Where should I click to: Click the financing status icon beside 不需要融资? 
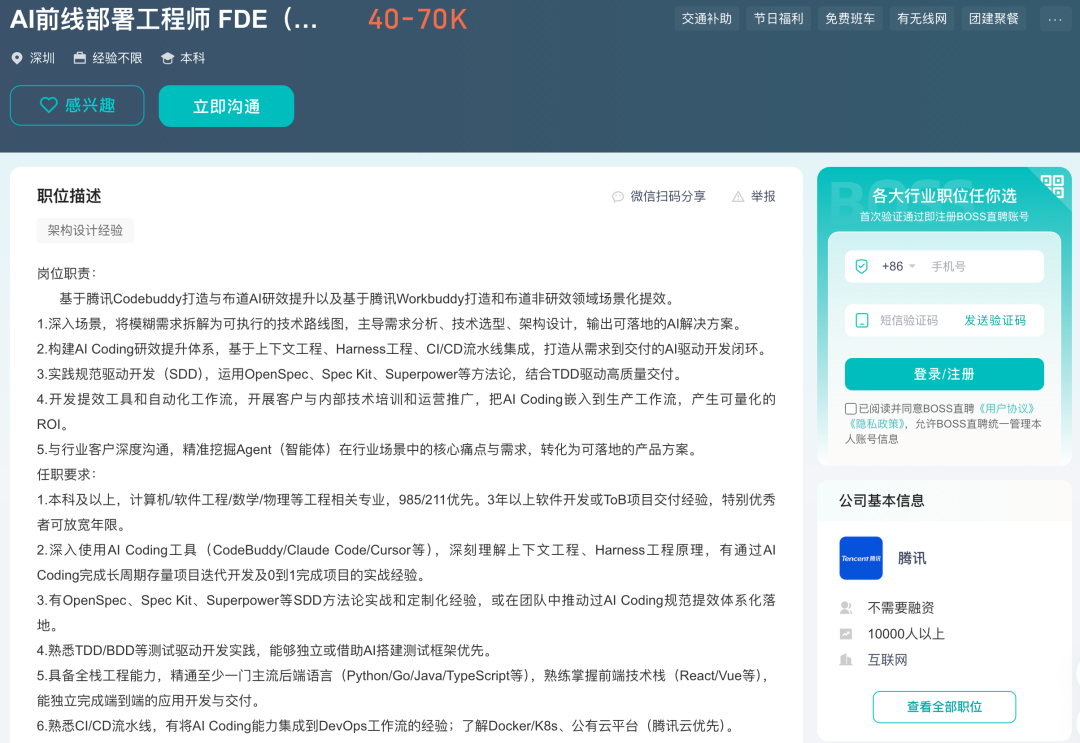click(846, 608)
